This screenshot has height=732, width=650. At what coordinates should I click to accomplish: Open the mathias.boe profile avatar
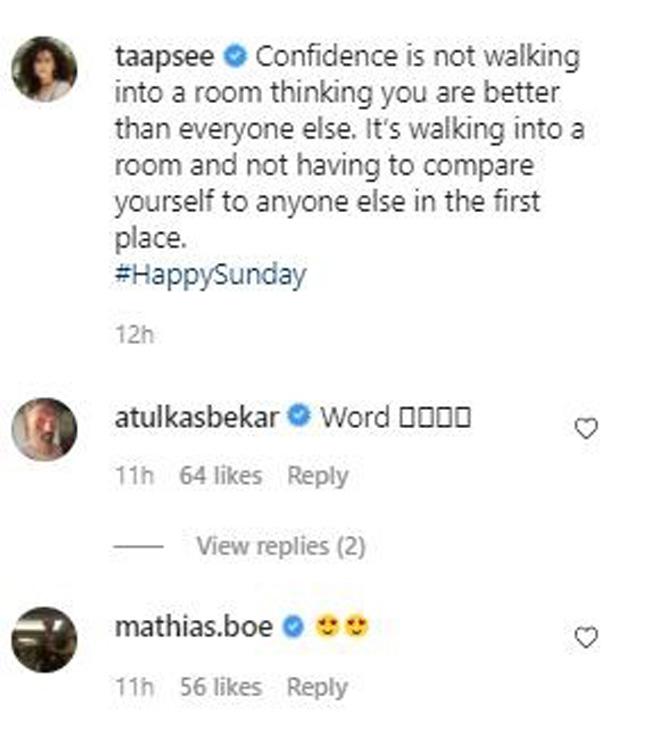[44, 639]
